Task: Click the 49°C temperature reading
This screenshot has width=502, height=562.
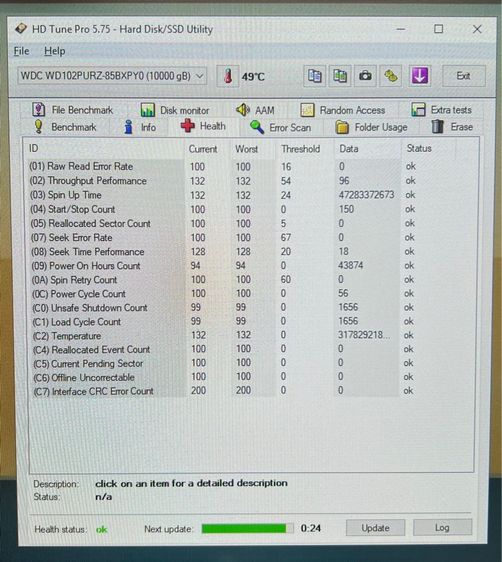Action: pyautogui.click(x=253, y=77)
